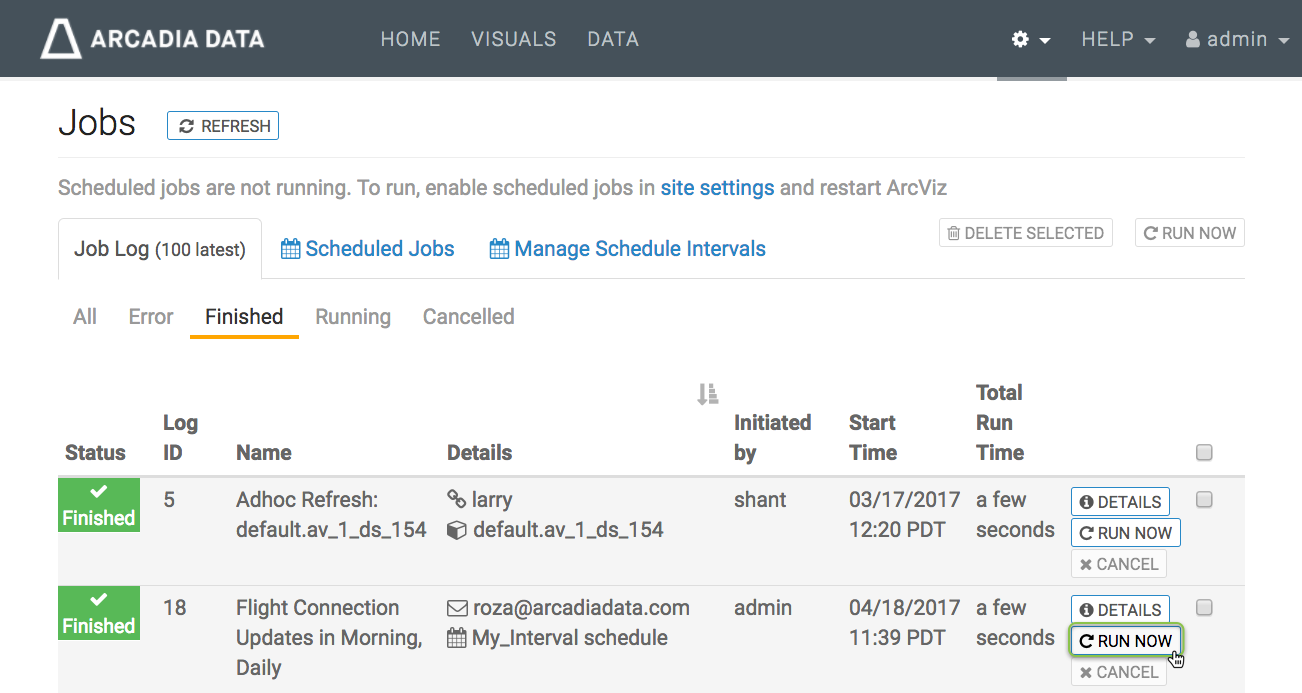Click the green Finished status for log 5

point(99,505)
